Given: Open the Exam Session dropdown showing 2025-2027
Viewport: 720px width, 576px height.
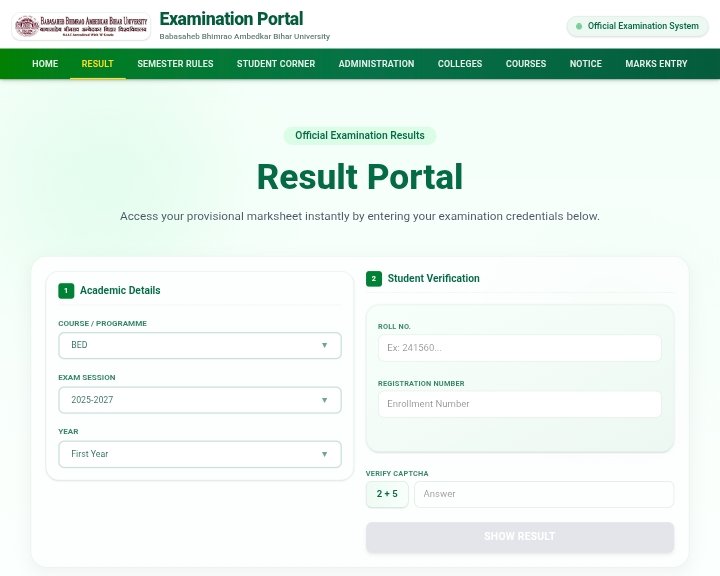Looking at the screenshot, I should 200,400.
